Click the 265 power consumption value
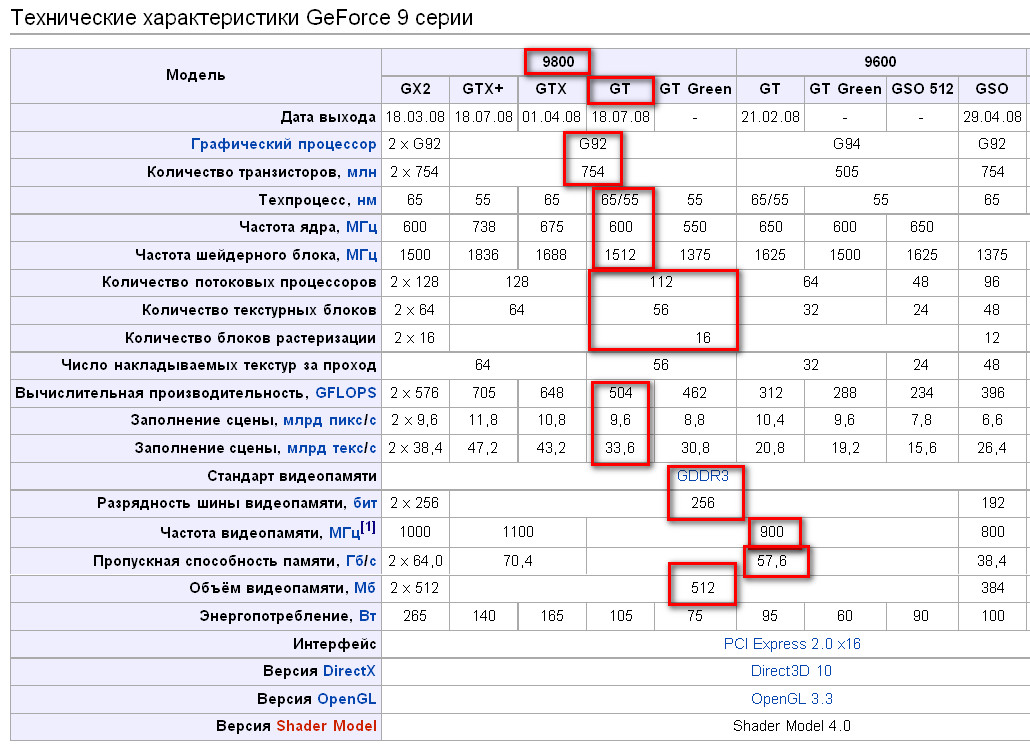The height and width of the screenshot is (751, 1030). click(x=415, y=616)
